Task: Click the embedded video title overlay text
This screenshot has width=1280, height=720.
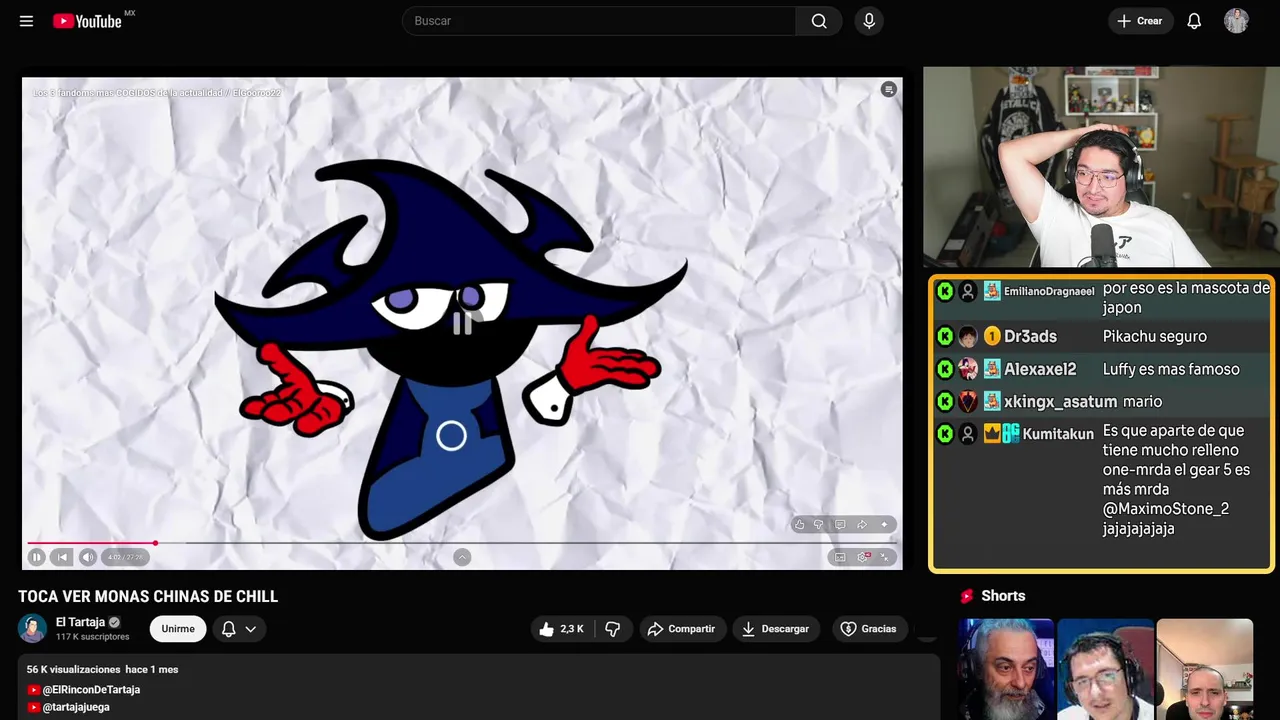Action: tap(157, 93)
